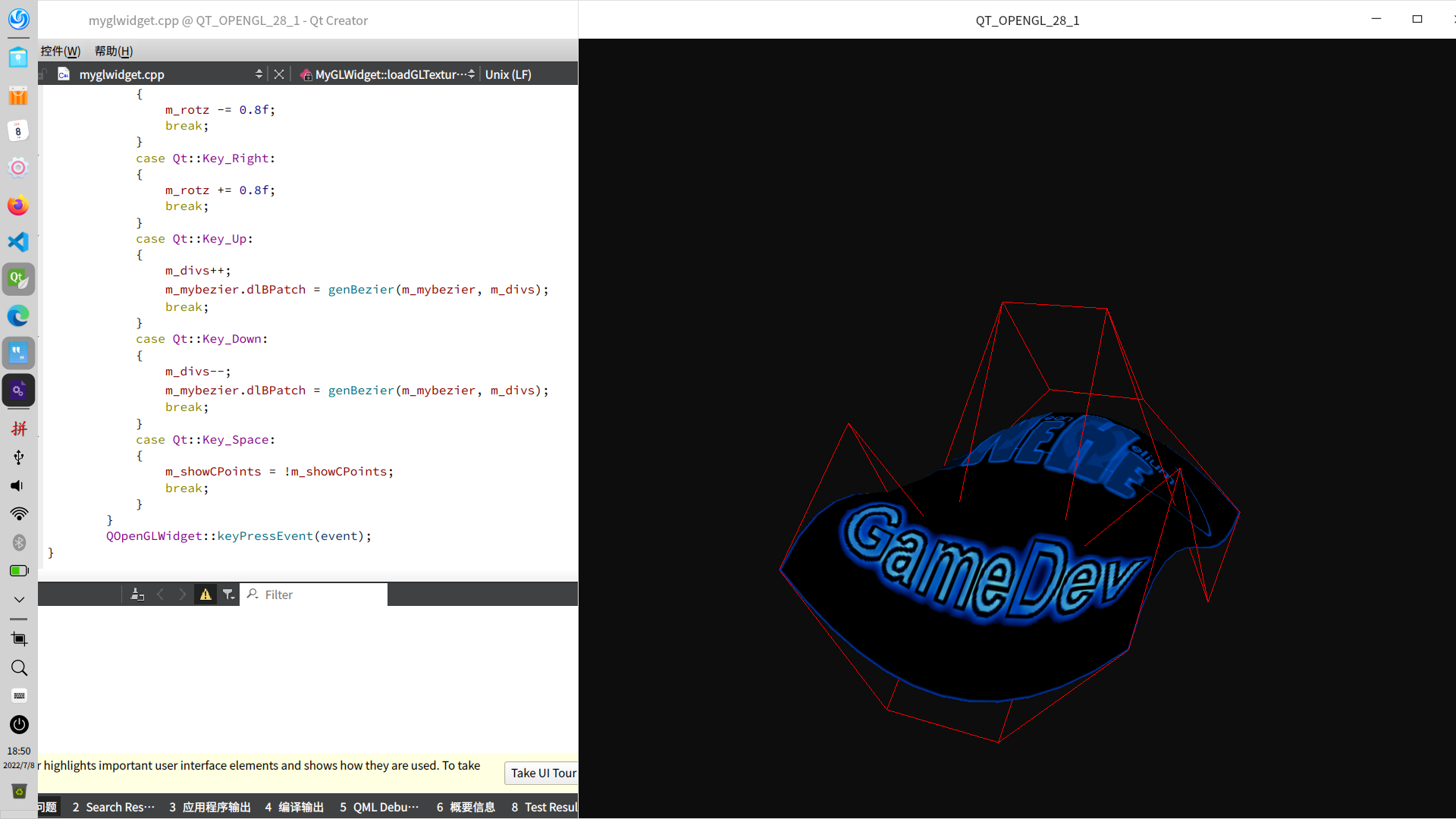Open the filter categories funnel dropdown
The width and height of the screenshot is (1456, 819).
(x=228, y=595)
